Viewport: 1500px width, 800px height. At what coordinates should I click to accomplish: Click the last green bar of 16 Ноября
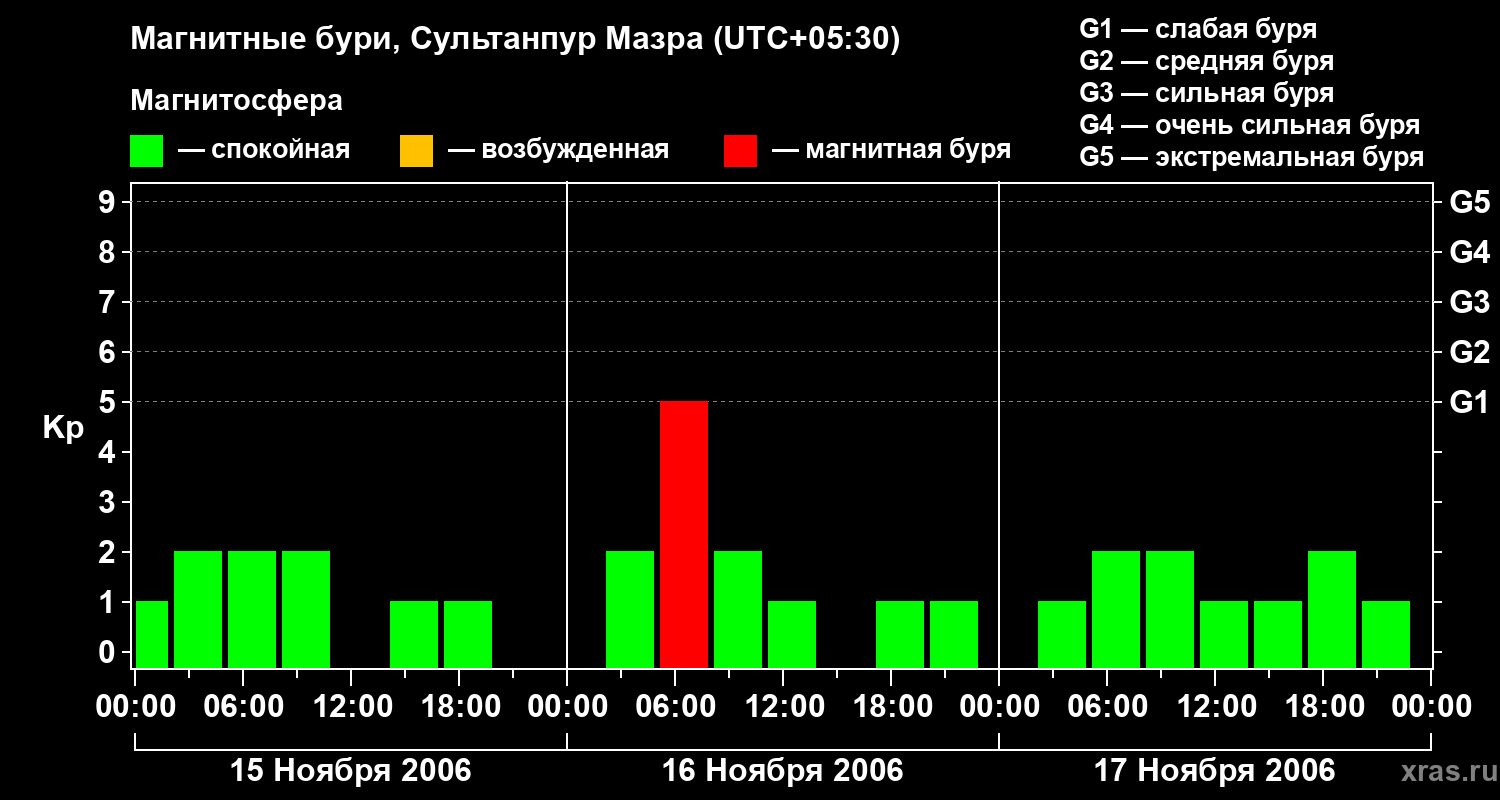click(x=954, y=634)
